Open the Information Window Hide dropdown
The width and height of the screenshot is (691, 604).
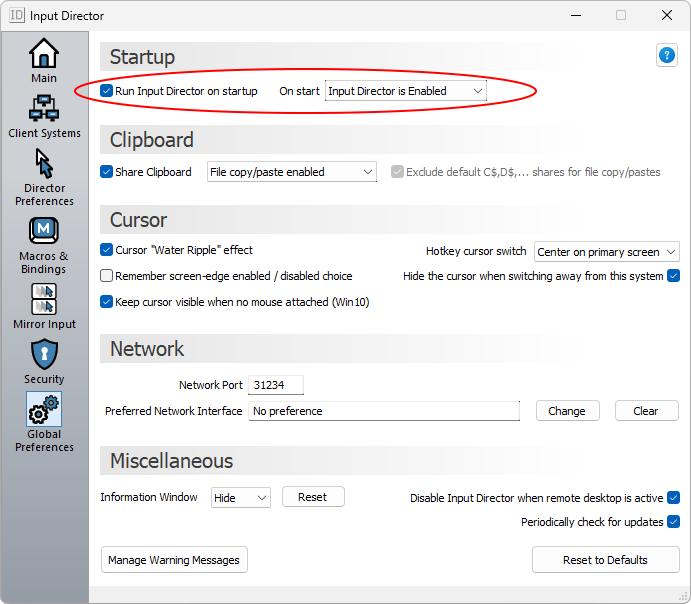point(240,497)
